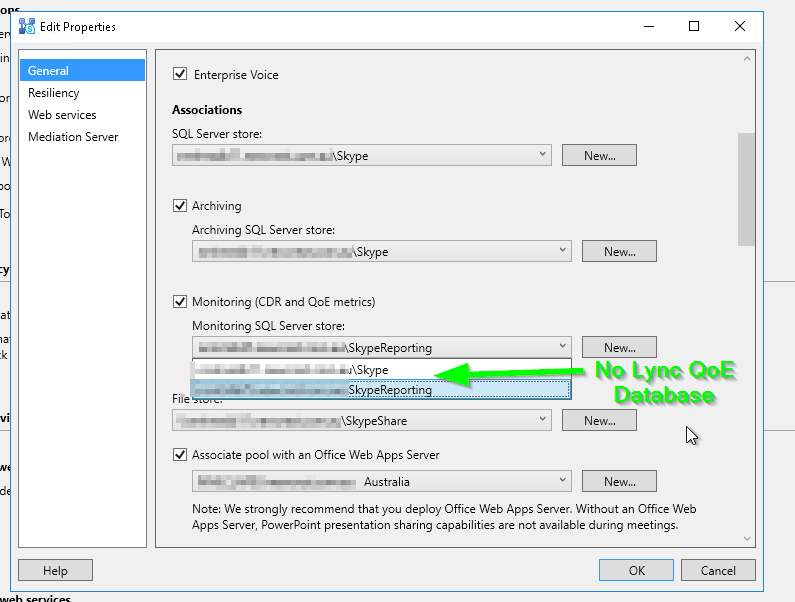795x602 pixels.
Task: Confirm changes with the OK button
Action: [x=636, y=570]
